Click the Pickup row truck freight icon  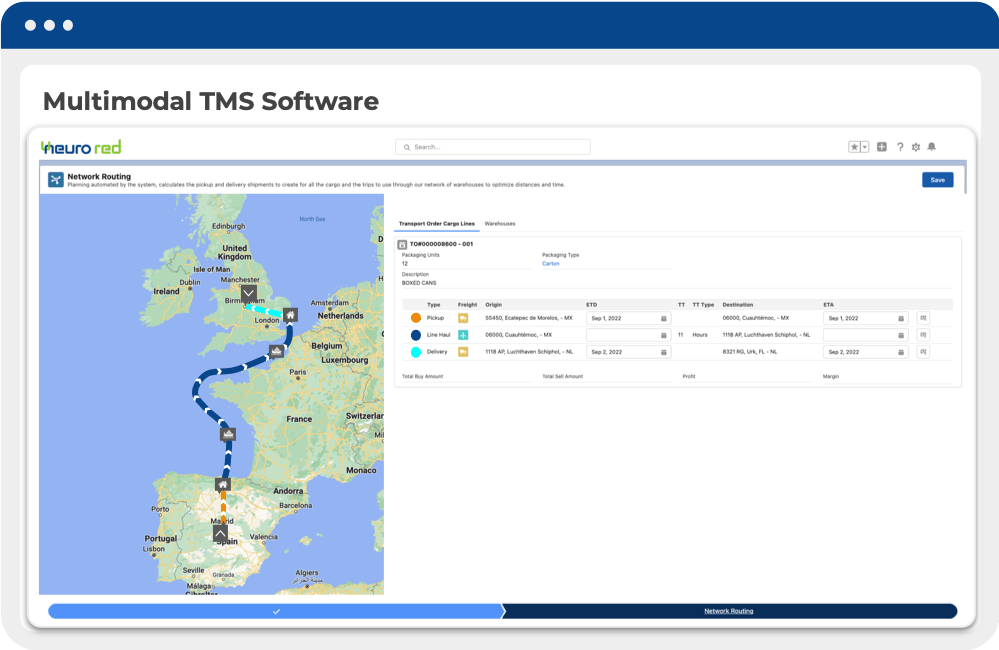click(x=463, y=318)
